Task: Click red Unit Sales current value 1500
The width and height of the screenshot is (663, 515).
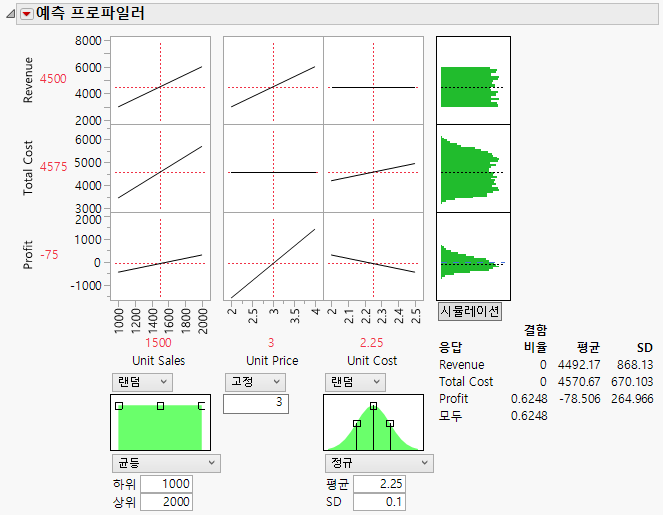Action: (159, 343)
